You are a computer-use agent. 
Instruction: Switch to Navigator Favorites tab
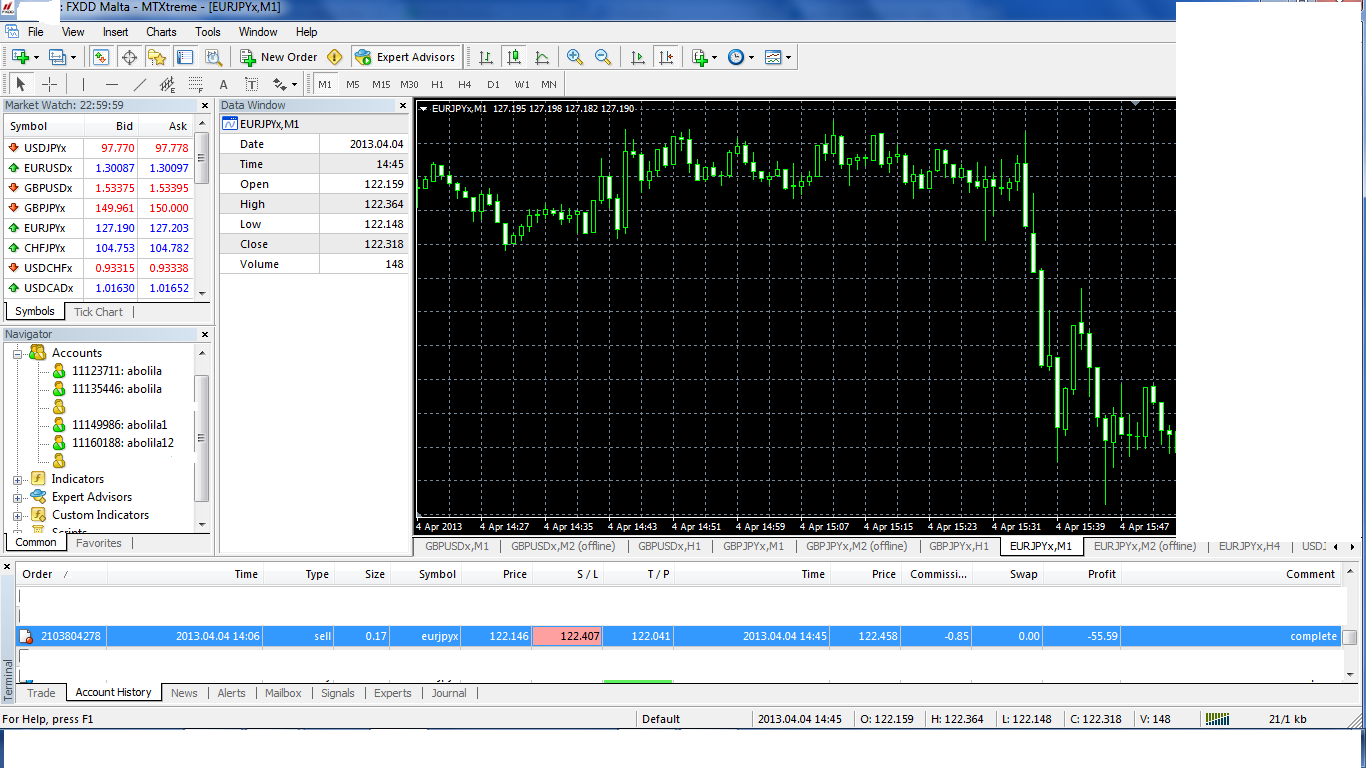99,543
